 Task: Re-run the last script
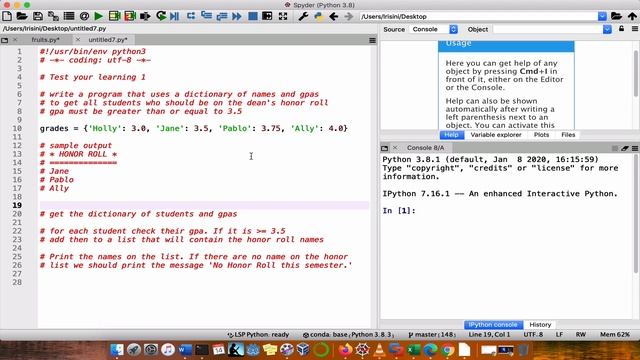tap(161, 16)
